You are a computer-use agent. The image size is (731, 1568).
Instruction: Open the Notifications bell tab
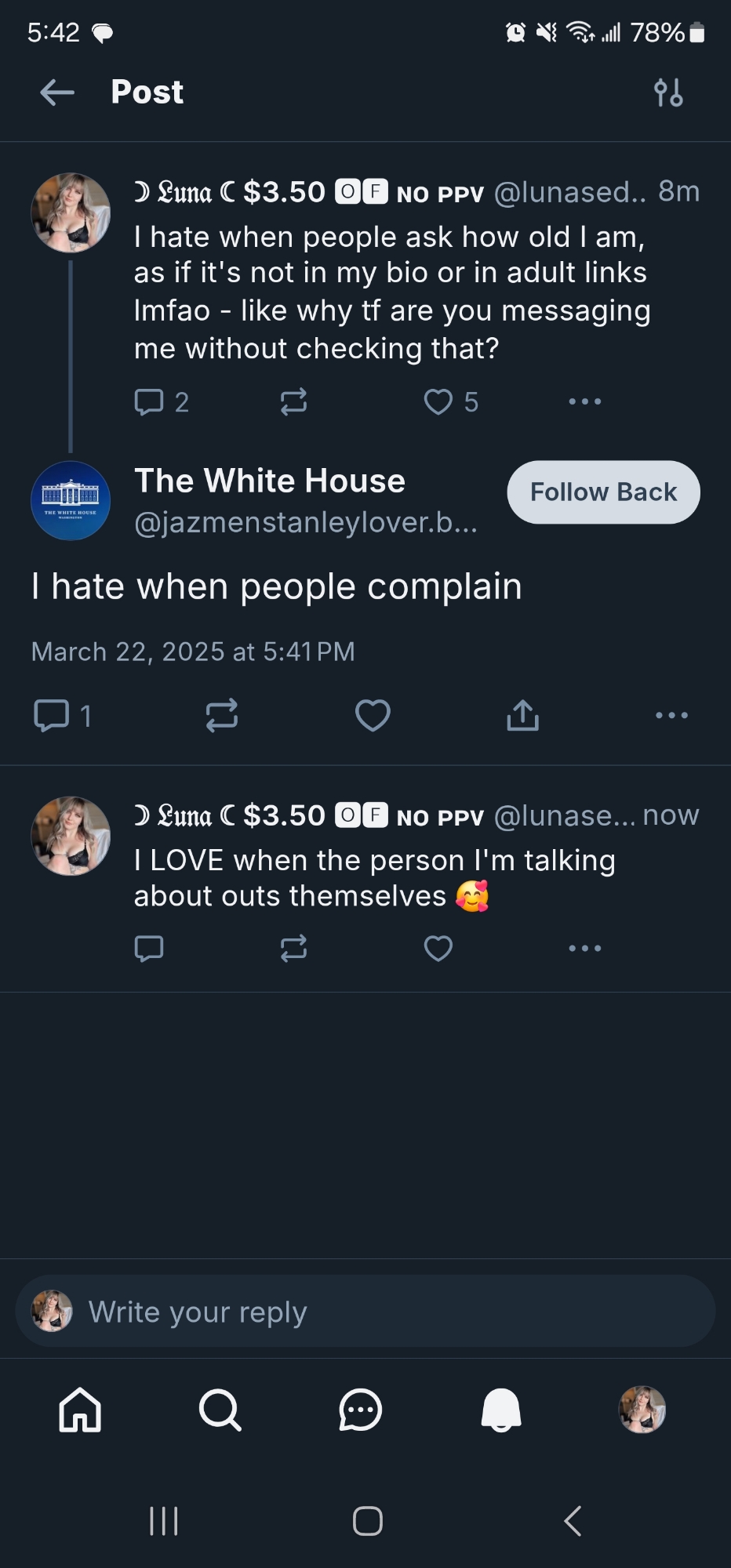point(501,1410)
